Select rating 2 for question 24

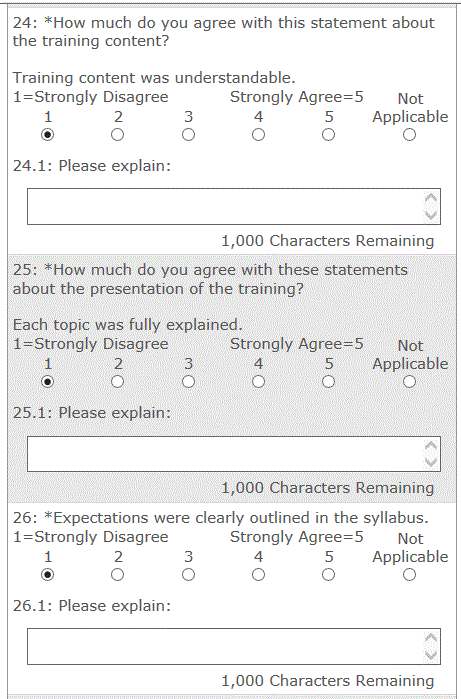tap(118, 135)
